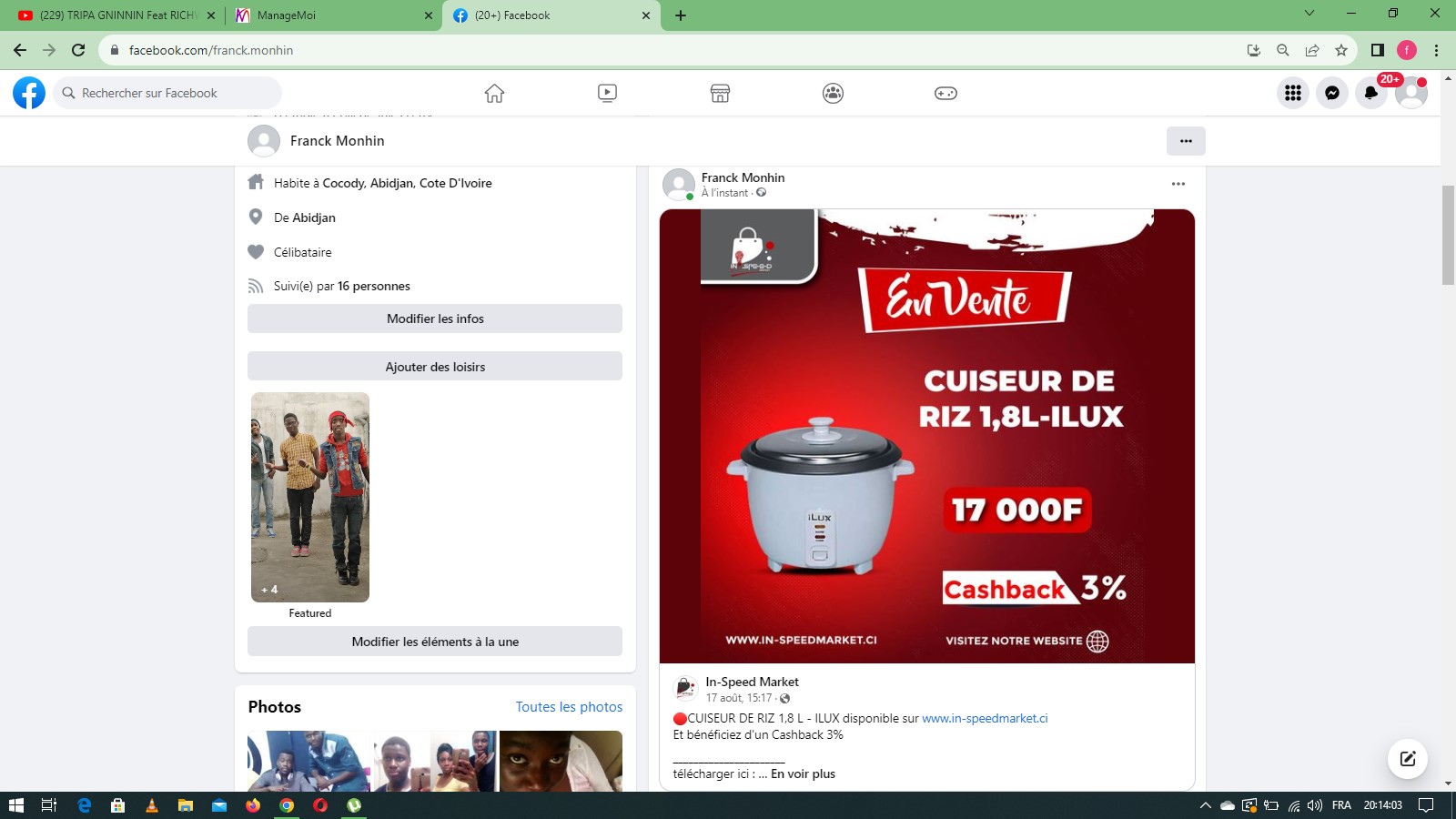Screen dimensions: 1456x819
Task: Open the Groups icon in top navigation
Action: pyautogui.click(x=833, y=93)
